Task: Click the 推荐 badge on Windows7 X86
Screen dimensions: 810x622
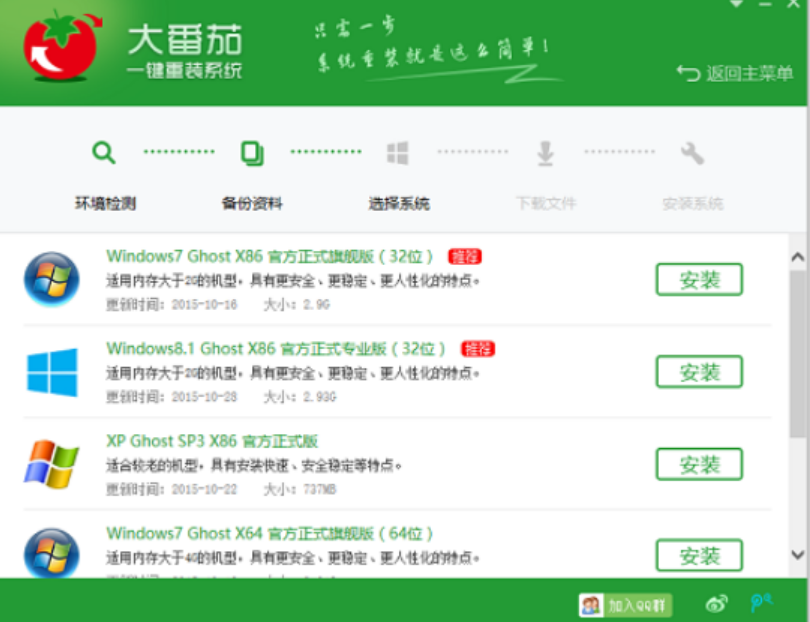Action: (465, 257)
